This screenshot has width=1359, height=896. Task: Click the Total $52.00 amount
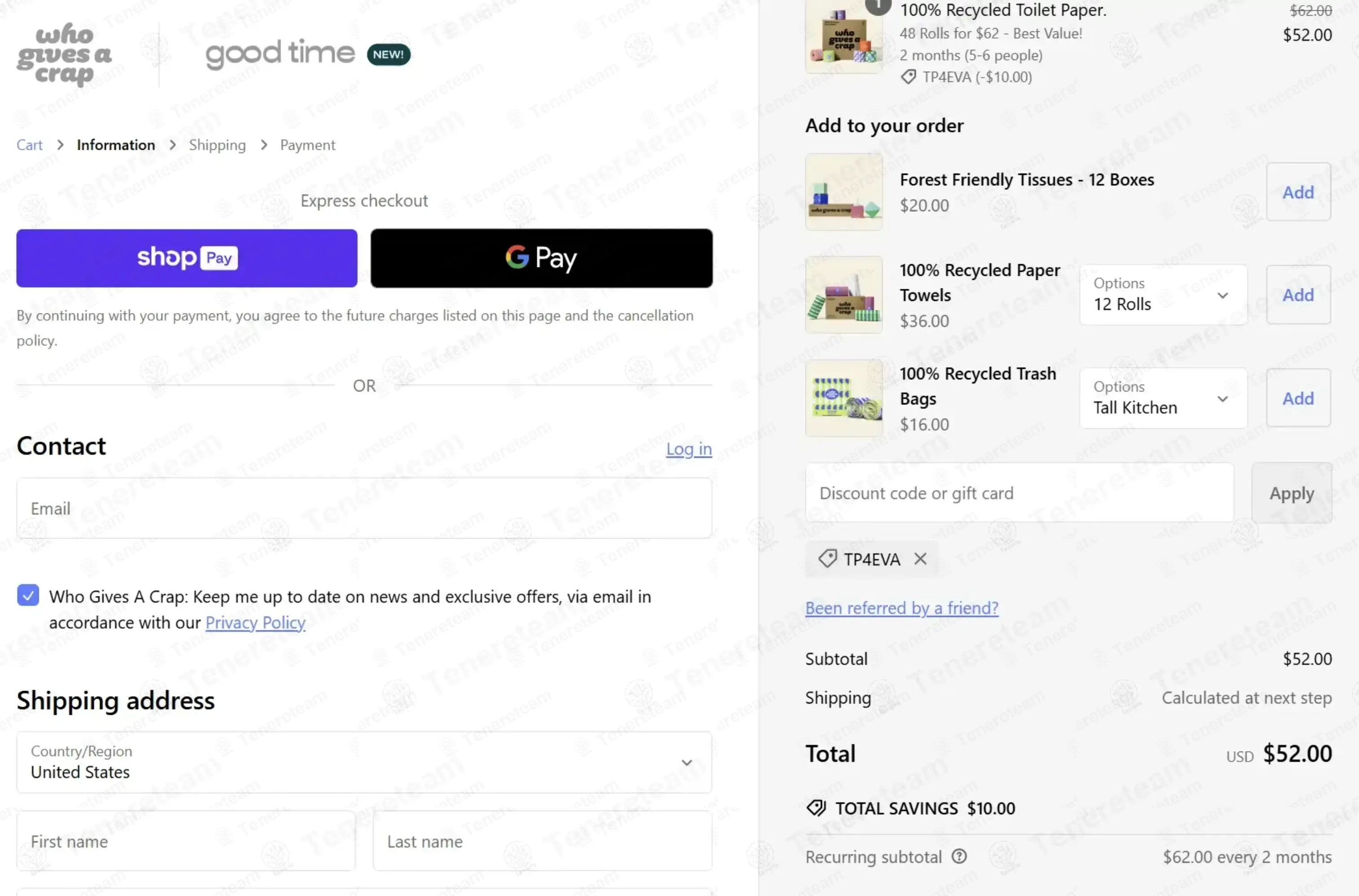pos(1297,753)
